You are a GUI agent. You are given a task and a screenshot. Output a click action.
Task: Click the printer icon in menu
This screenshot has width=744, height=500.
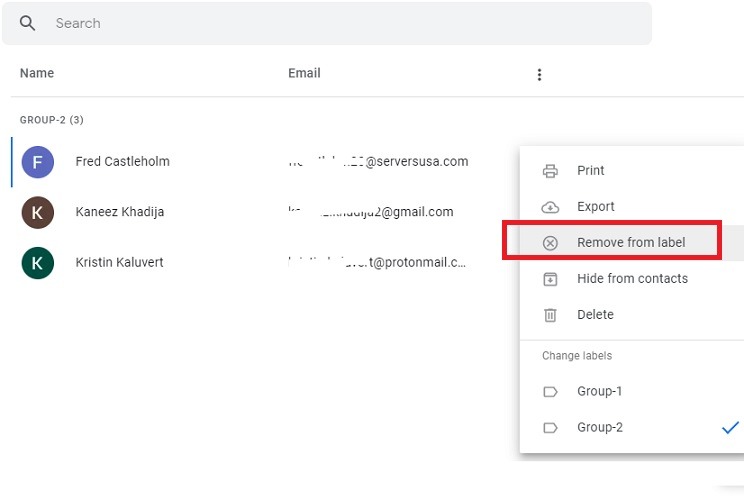(550, 171)
